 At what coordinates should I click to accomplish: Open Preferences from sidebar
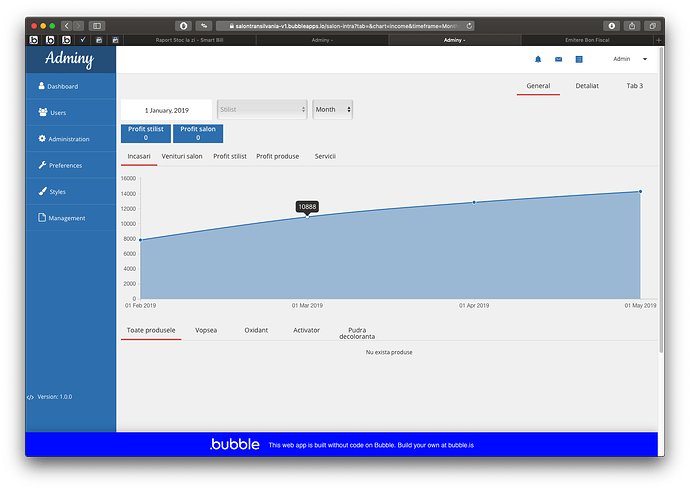click(70, 165)
